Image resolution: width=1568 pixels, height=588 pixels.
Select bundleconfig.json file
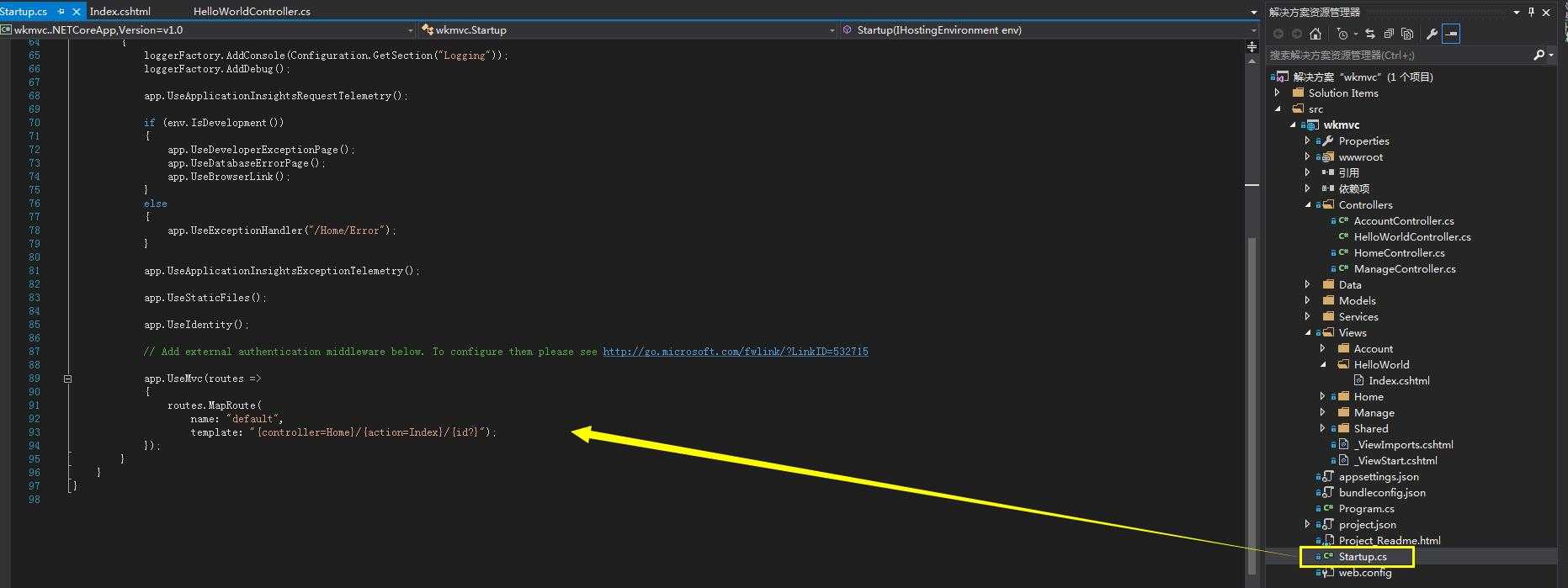pyautogui.click(x=1381, y=492)
